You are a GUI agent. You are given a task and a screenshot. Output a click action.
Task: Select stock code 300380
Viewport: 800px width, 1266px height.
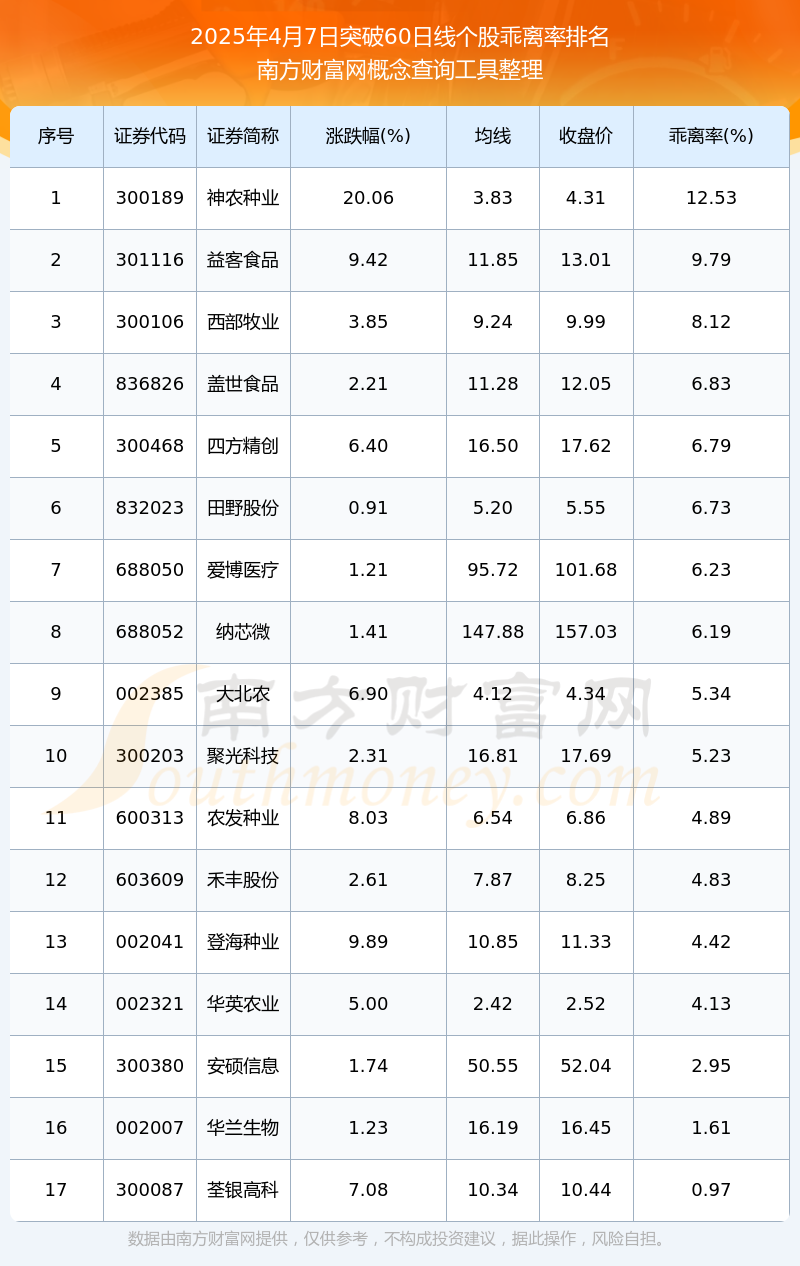point(150,1066)
